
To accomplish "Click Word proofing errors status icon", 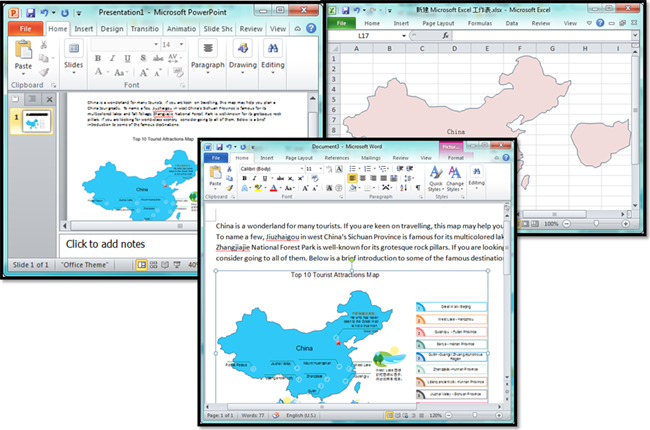I will (276, 415).
